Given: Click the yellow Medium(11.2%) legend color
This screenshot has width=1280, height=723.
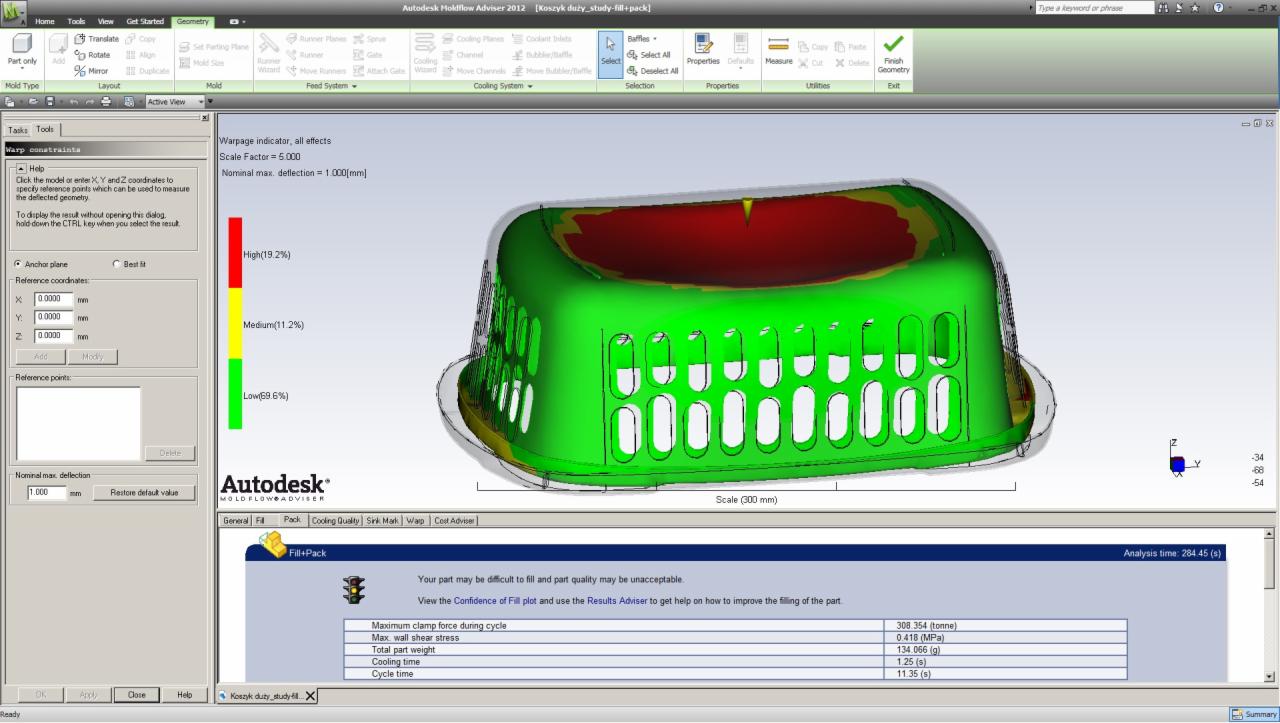Looking at the screenshot, I should (x=235, y=323).
